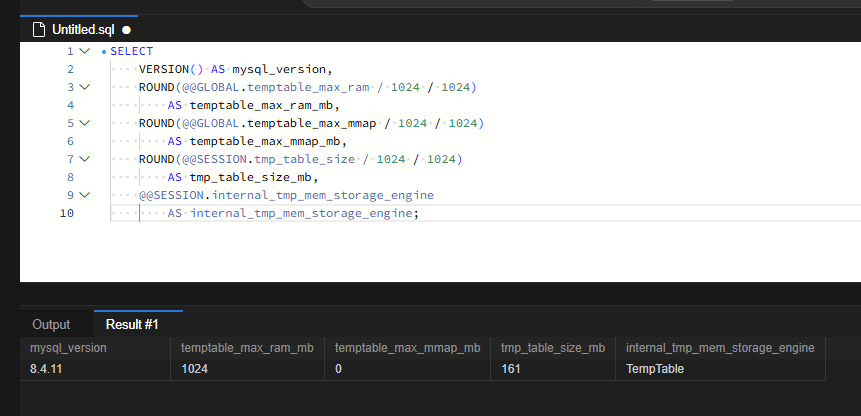Screen dimensions: 861x416
Task: Collapse the fold chevron on line 7
Action: (84, 159)
